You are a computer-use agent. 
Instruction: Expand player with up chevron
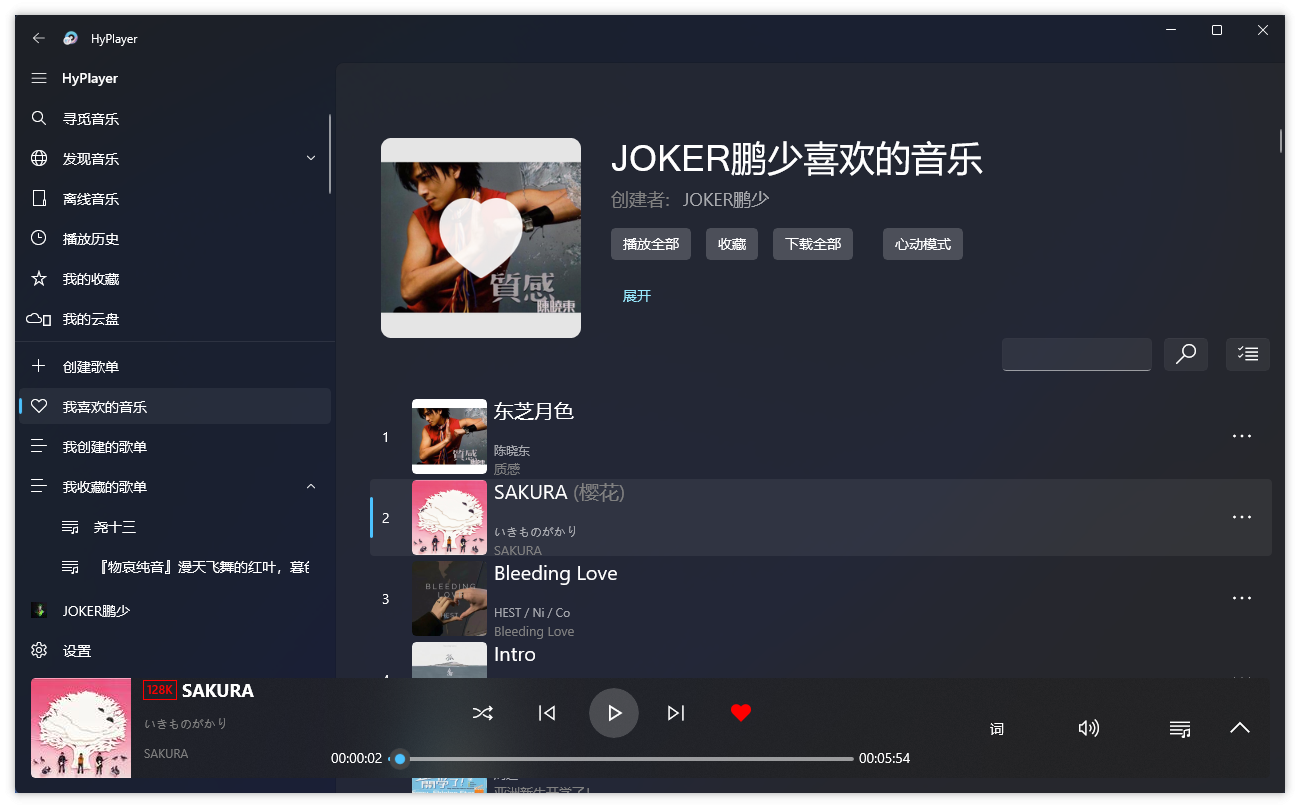(1240, 728)
